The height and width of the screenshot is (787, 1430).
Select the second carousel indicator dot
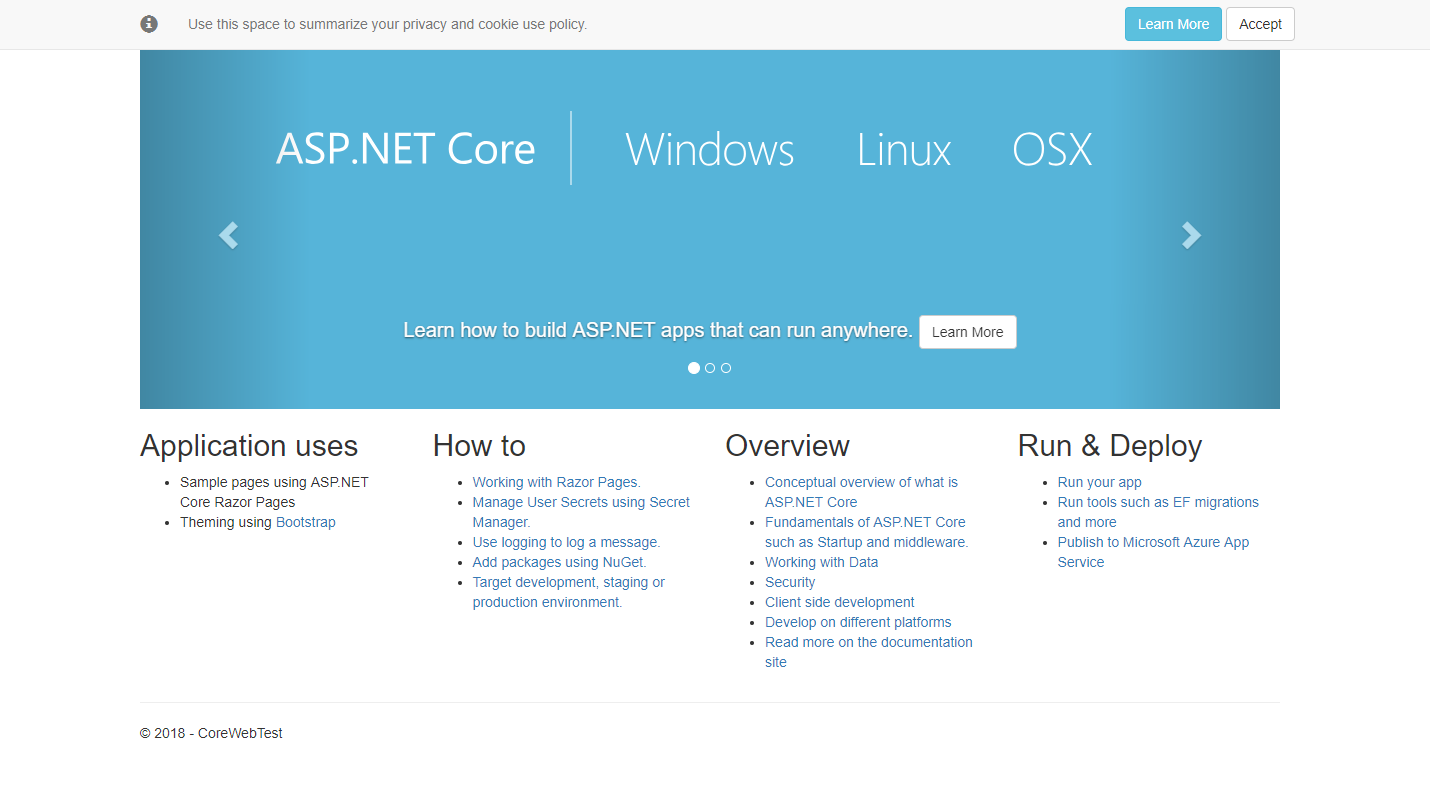point(710,368)
